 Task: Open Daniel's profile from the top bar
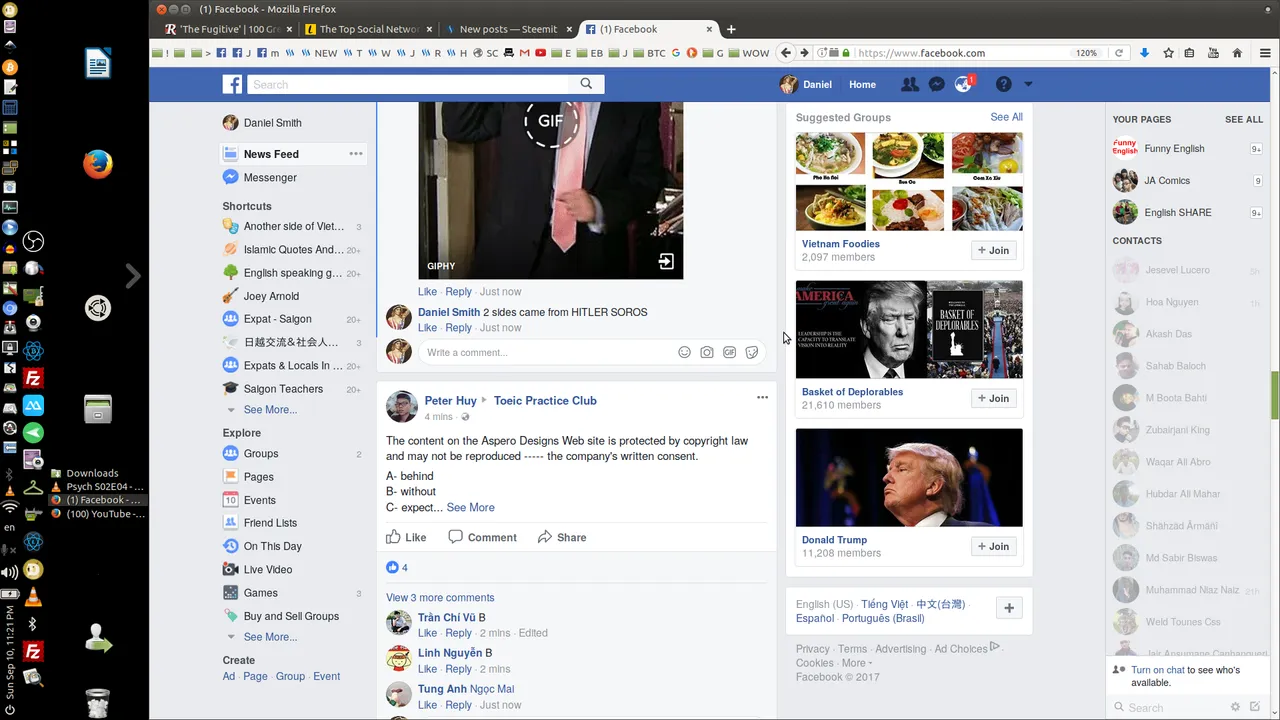tap(806, 85)
